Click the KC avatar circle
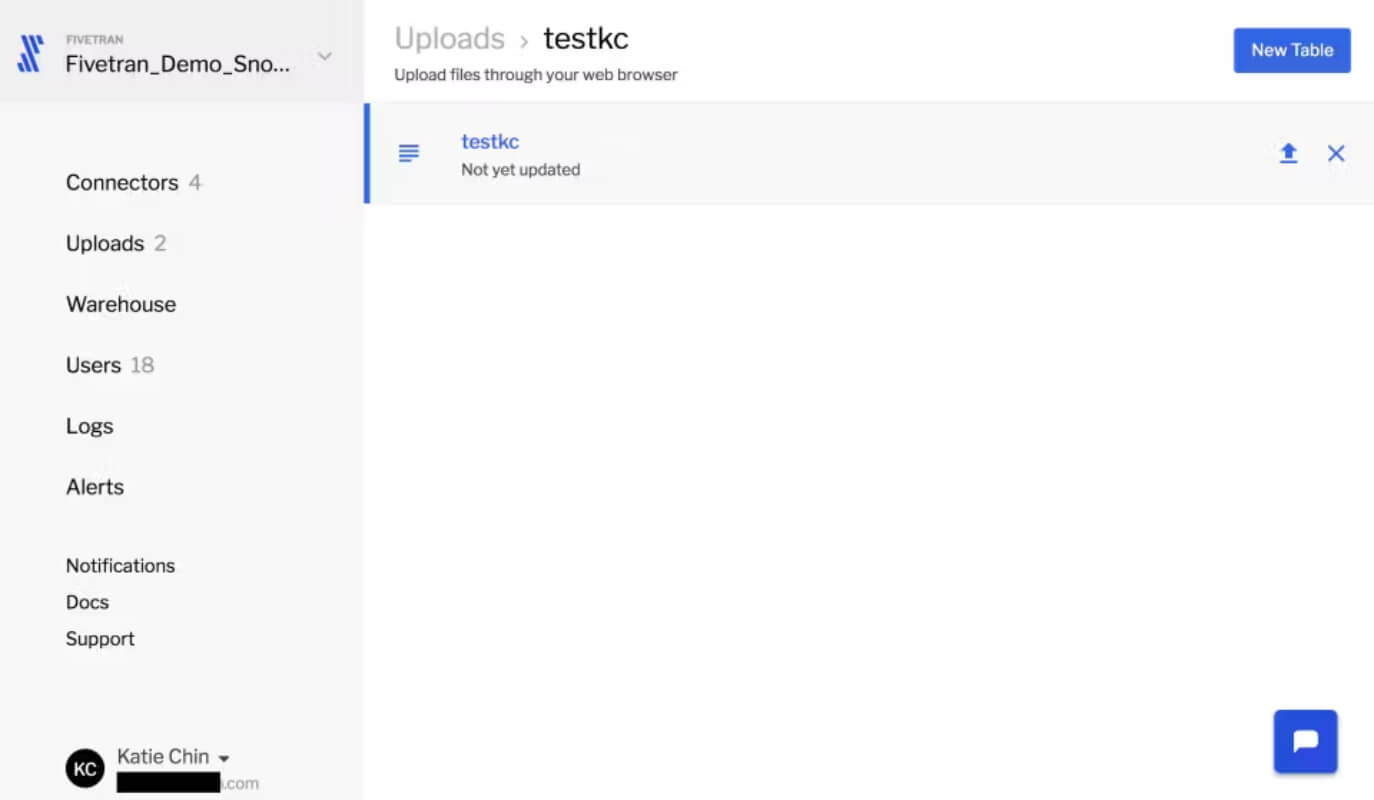This screenshot has height=800, width=1374. (x=85, y=769)
